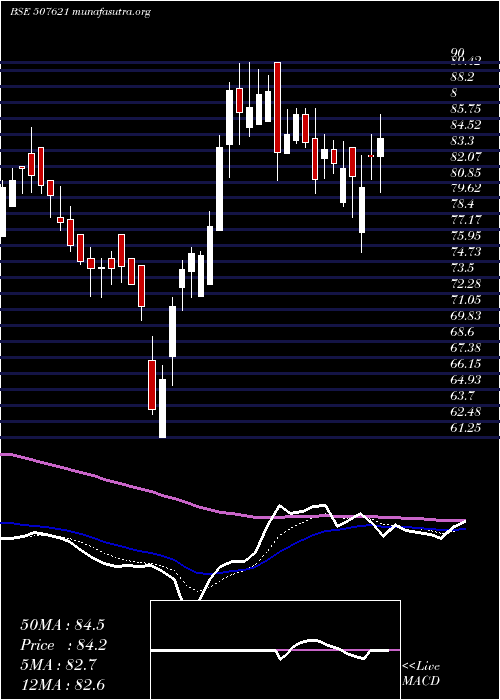Click the 64.93 price axis label
The image size is (500, 700).
(x=466, y=380)
